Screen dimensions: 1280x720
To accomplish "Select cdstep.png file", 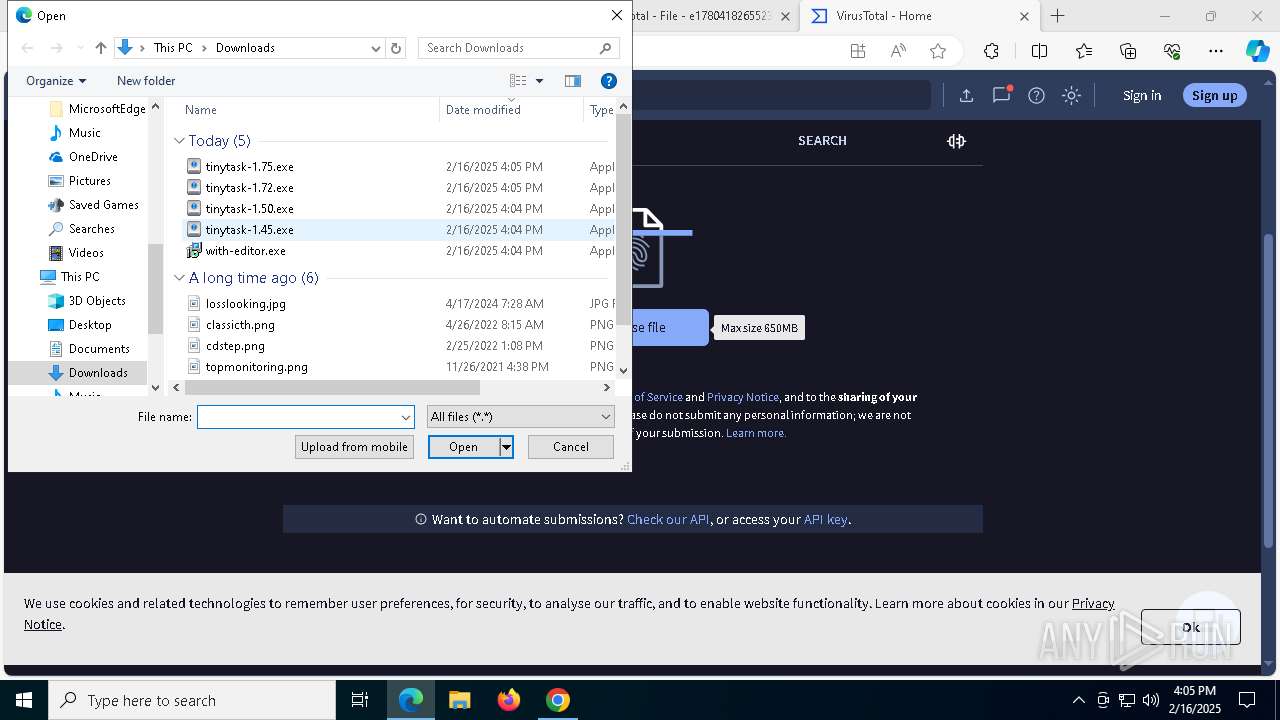I will [x=235, y=346].
